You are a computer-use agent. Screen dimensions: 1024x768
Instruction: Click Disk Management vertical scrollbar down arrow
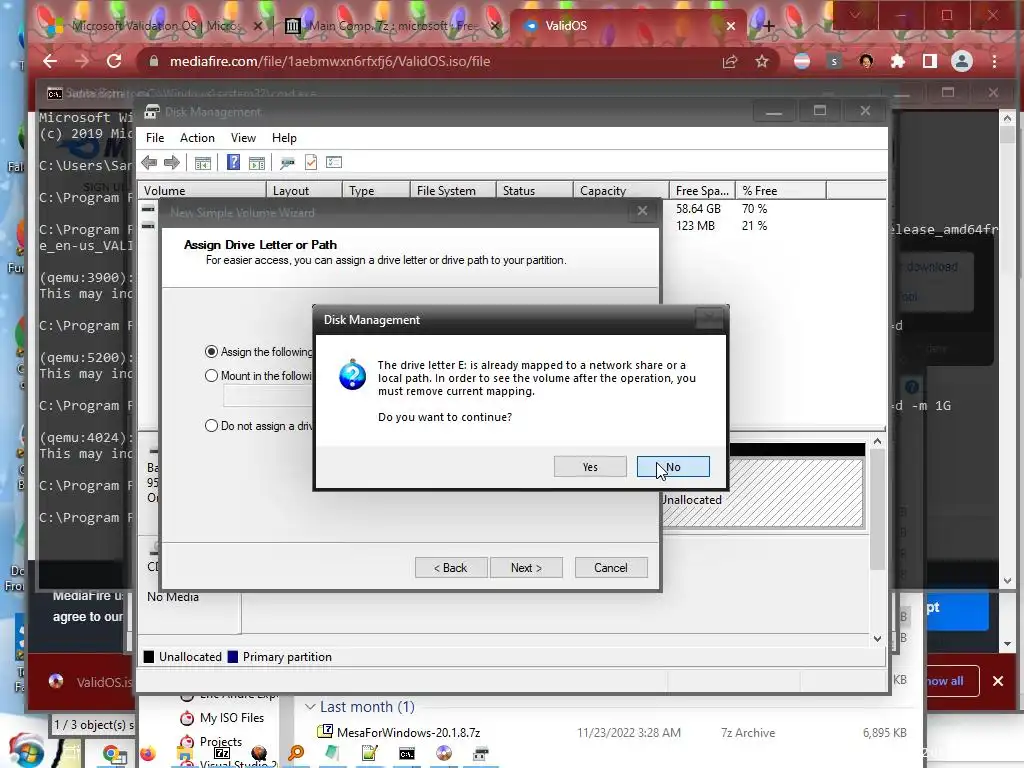[877, 639]
